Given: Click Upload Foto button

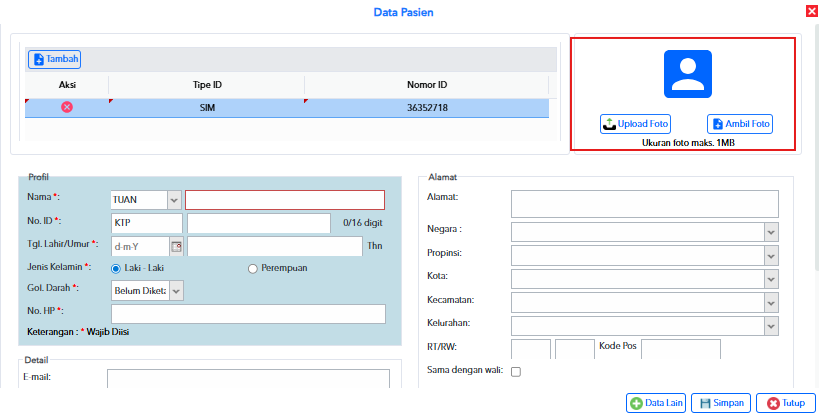Looking at the screenshot, I should pos(635,124).
